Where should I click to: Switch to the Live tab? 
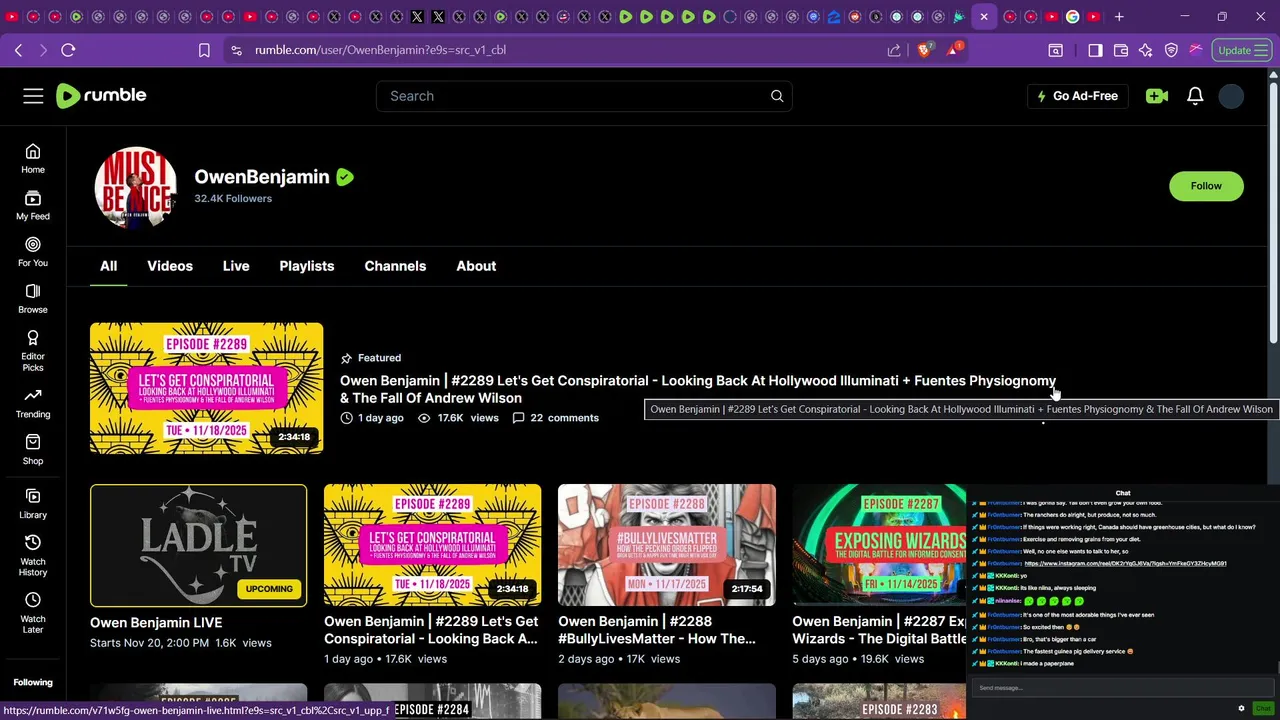coord(236,266)
